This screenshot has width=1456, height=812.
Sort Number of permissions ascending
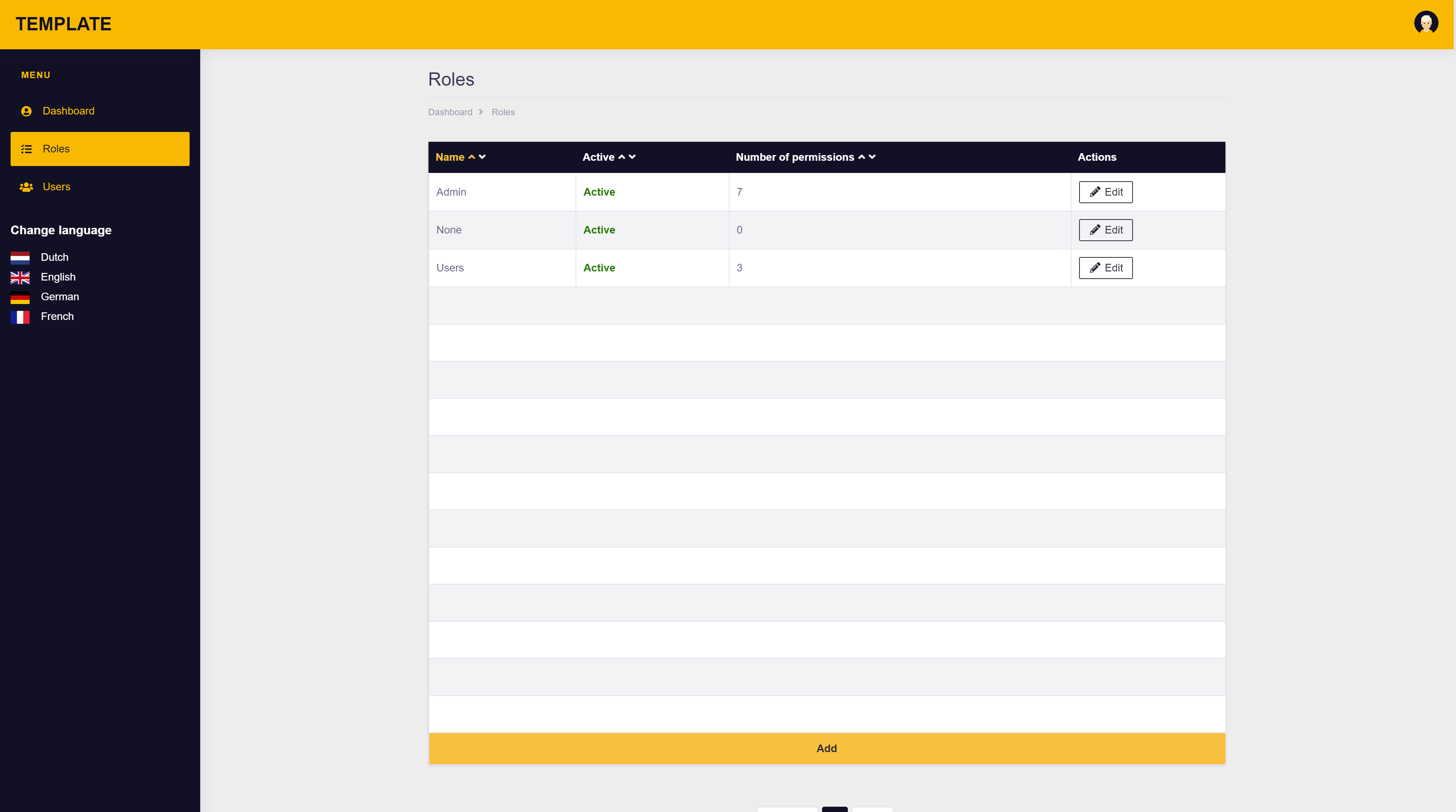click(861, 157)
